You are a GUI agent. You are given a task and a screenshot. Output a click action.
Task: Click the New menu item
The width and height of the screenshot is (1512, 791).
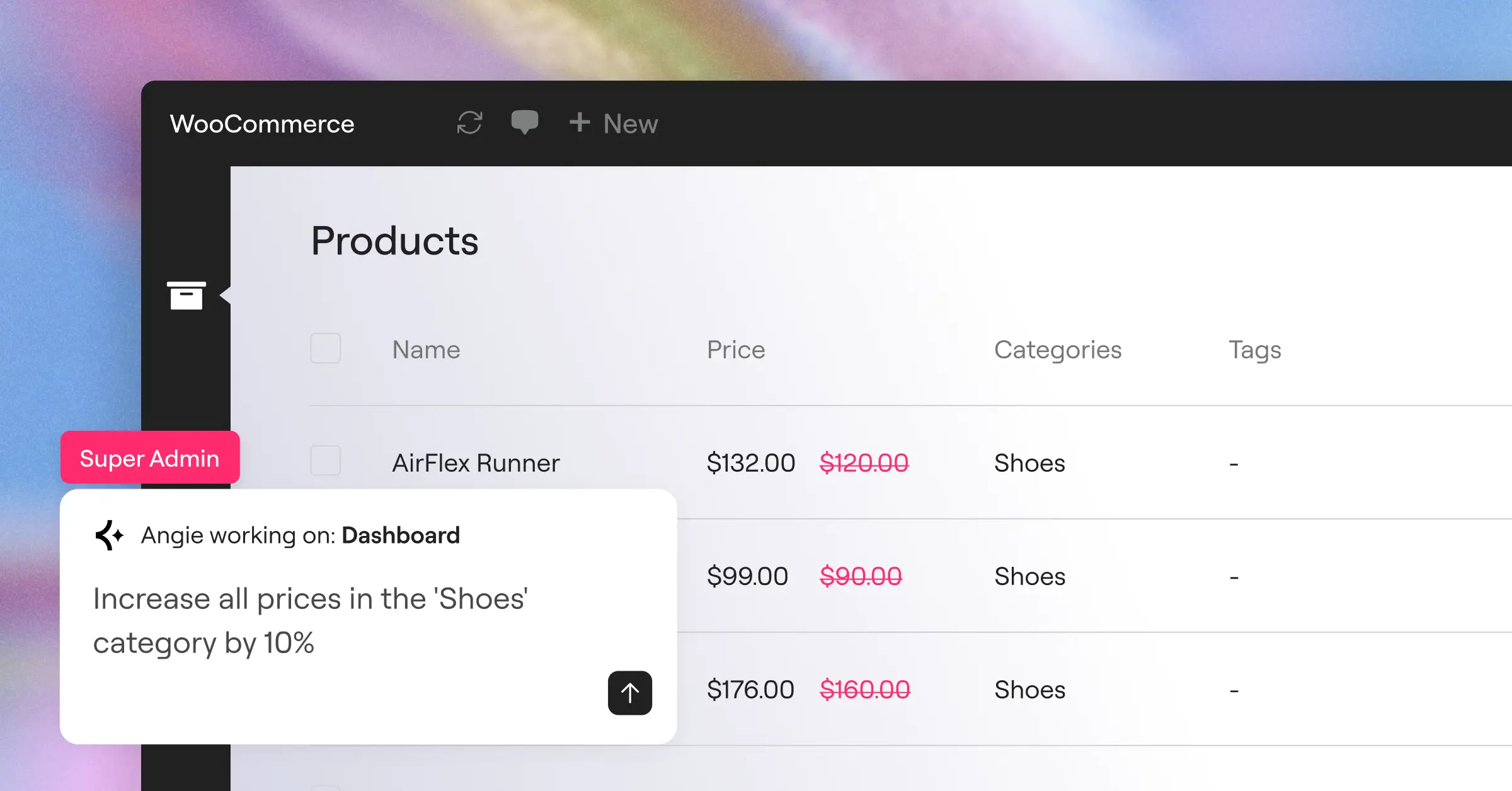point(631,123)
